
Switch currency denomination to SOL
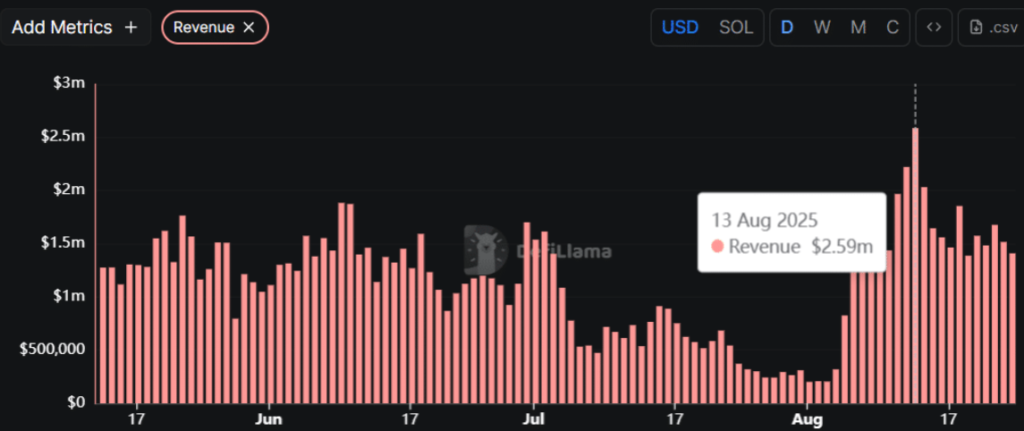(736, 27)
